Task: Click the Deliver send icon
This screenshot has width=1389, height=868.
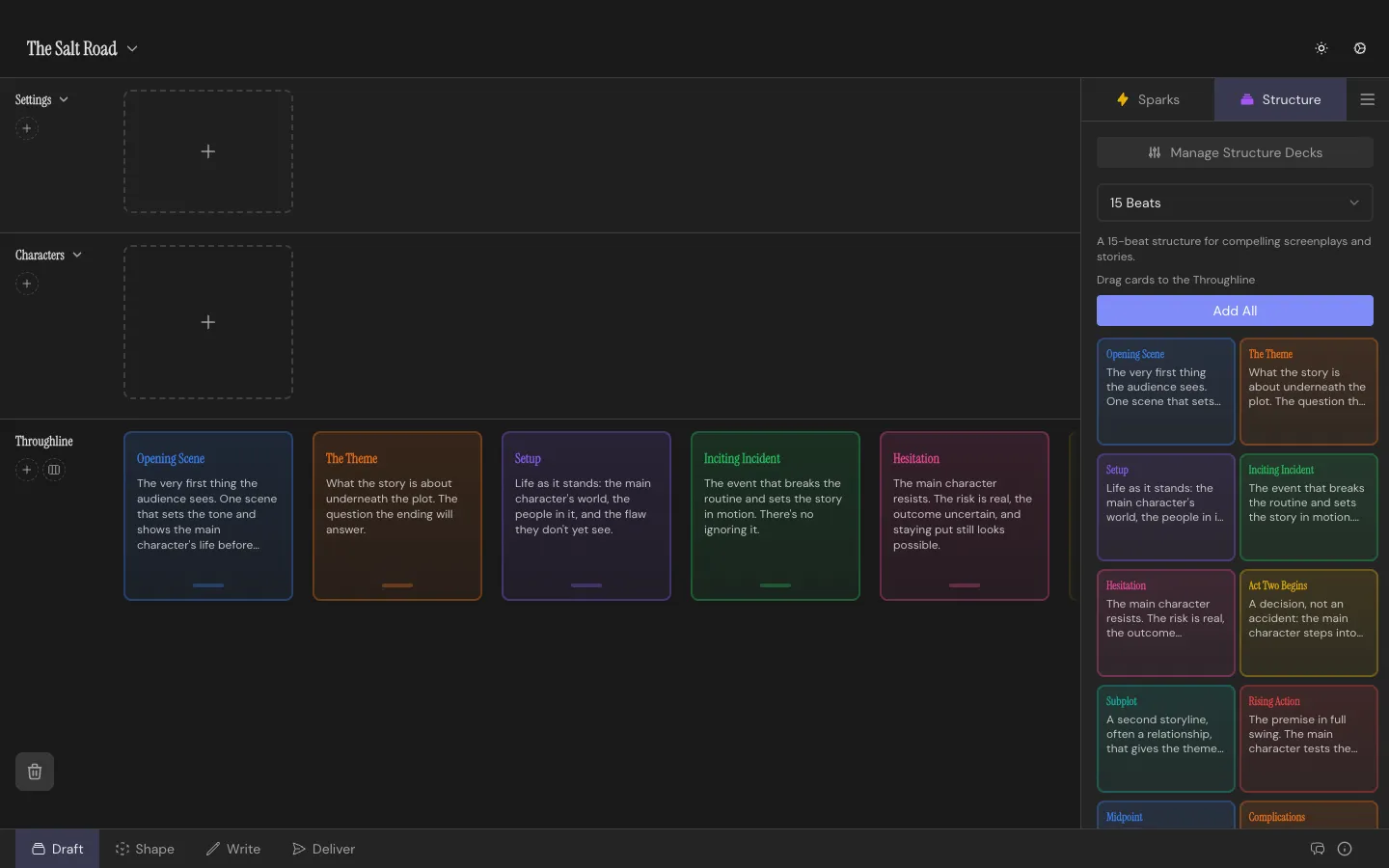Action: pyautogui.click(x=299, y=849)
